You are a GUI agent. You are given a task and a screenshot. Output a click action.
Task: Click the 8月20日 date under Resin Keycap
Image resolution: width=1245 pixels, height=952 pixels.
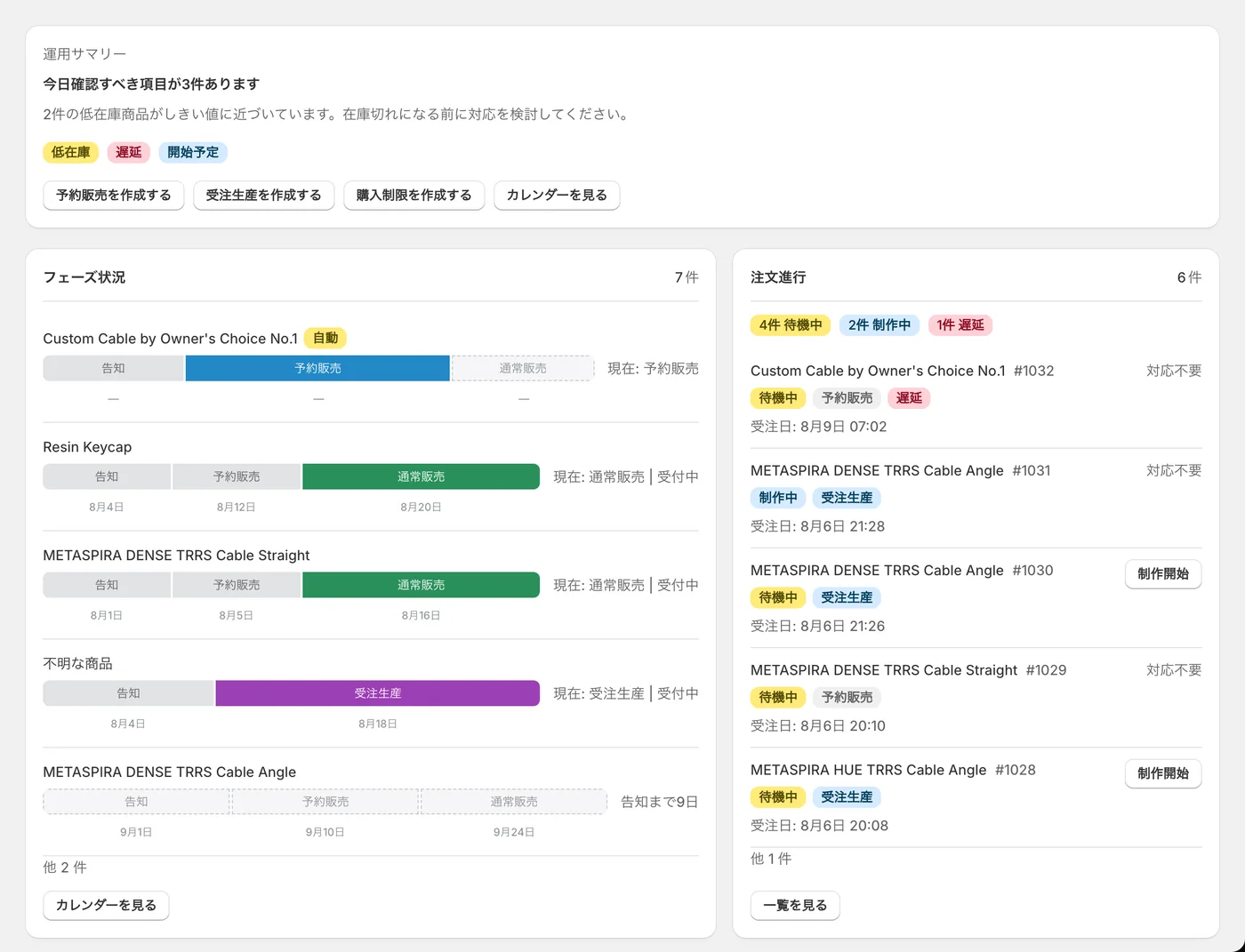coord(421,507)
